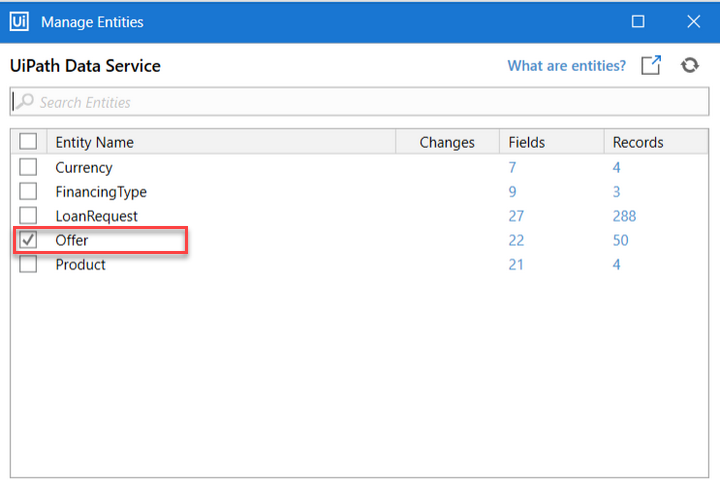Open the What are entities? link
This screenshot has height=480, width=721.
[x=566, y=66]
